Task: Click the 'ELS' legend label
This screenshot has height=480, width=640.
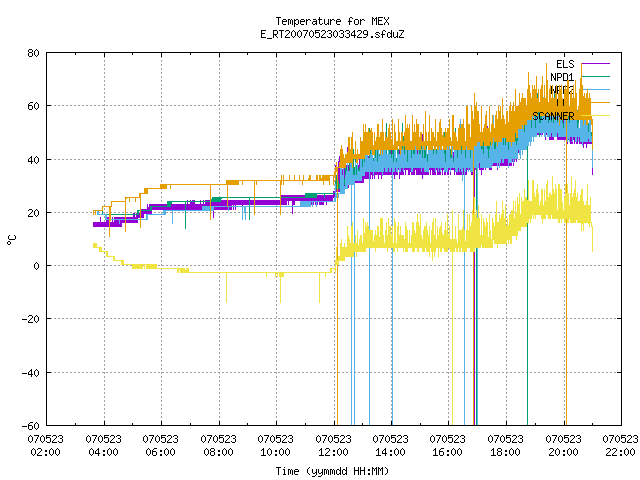Action: click(x=565, y=64)
